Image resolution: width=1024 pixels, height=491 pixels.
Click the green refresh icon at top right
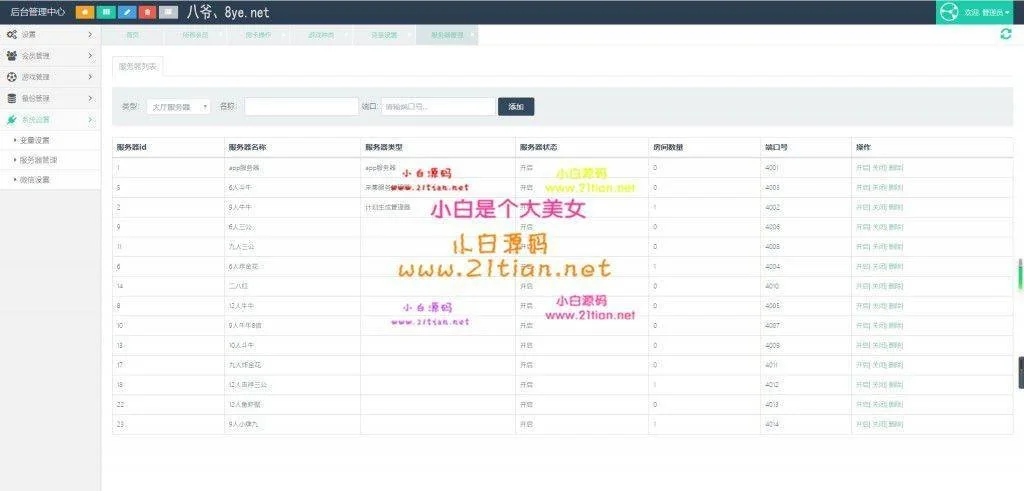coord(1006,34)
